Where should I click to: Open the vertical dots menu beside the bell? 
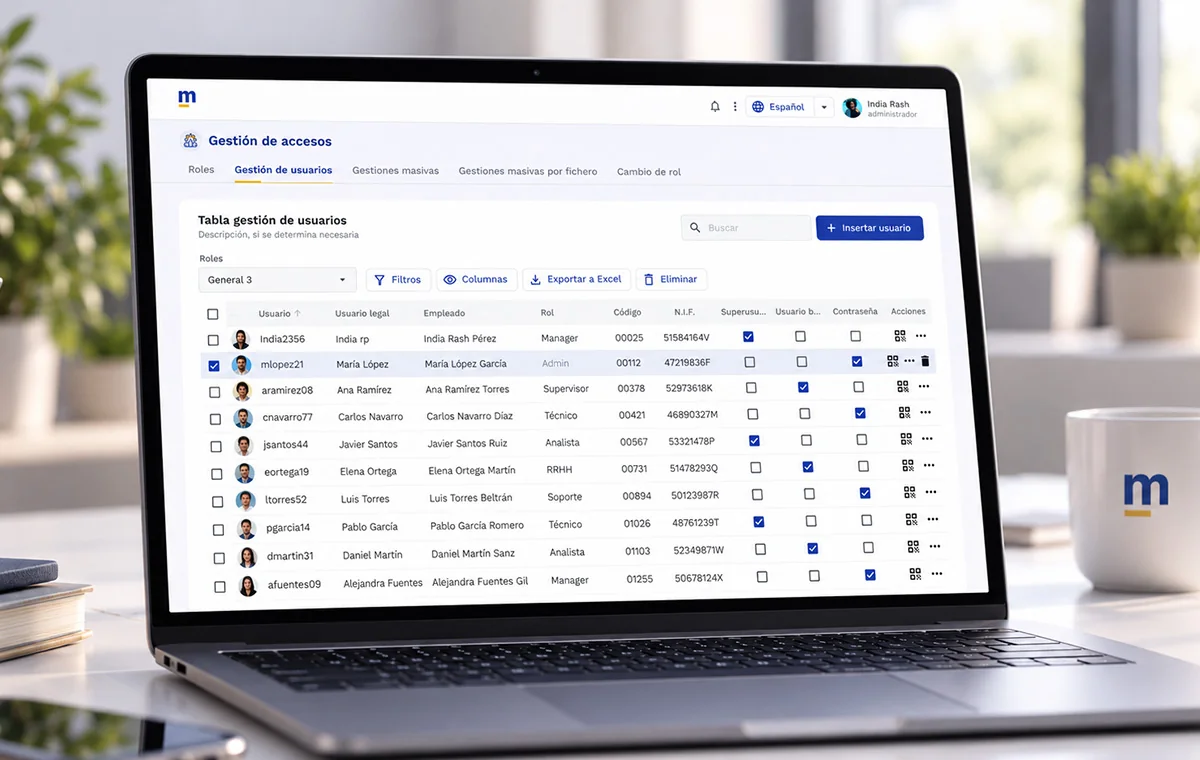click(x=735, y=106)
